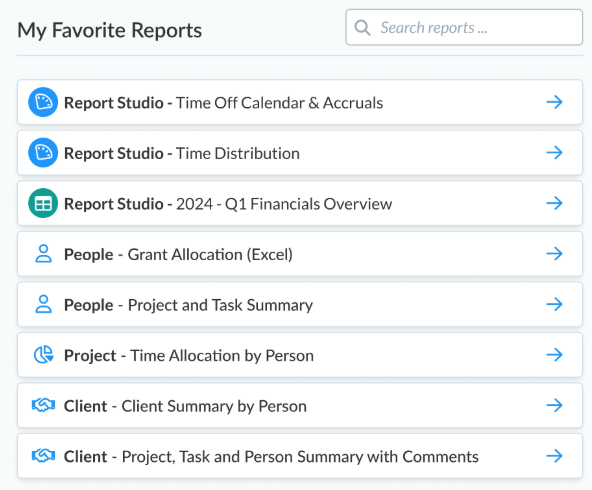Open Project - Time Allocation by Person
Viewport: 592px width, 490px height.
(300, 355)
